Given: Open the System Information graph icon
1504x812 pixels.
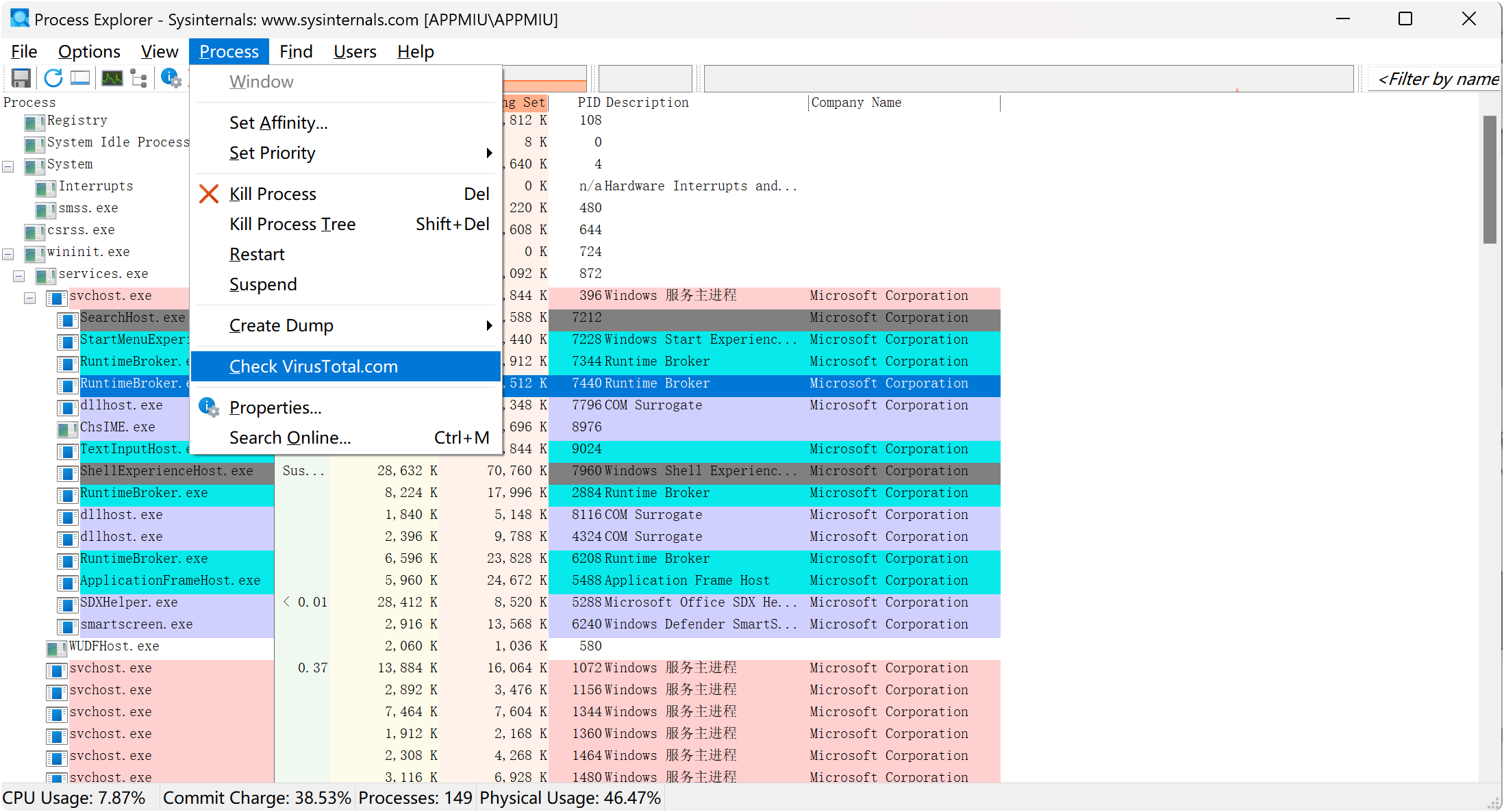Looking at the screenshot, I should [112, 79].
